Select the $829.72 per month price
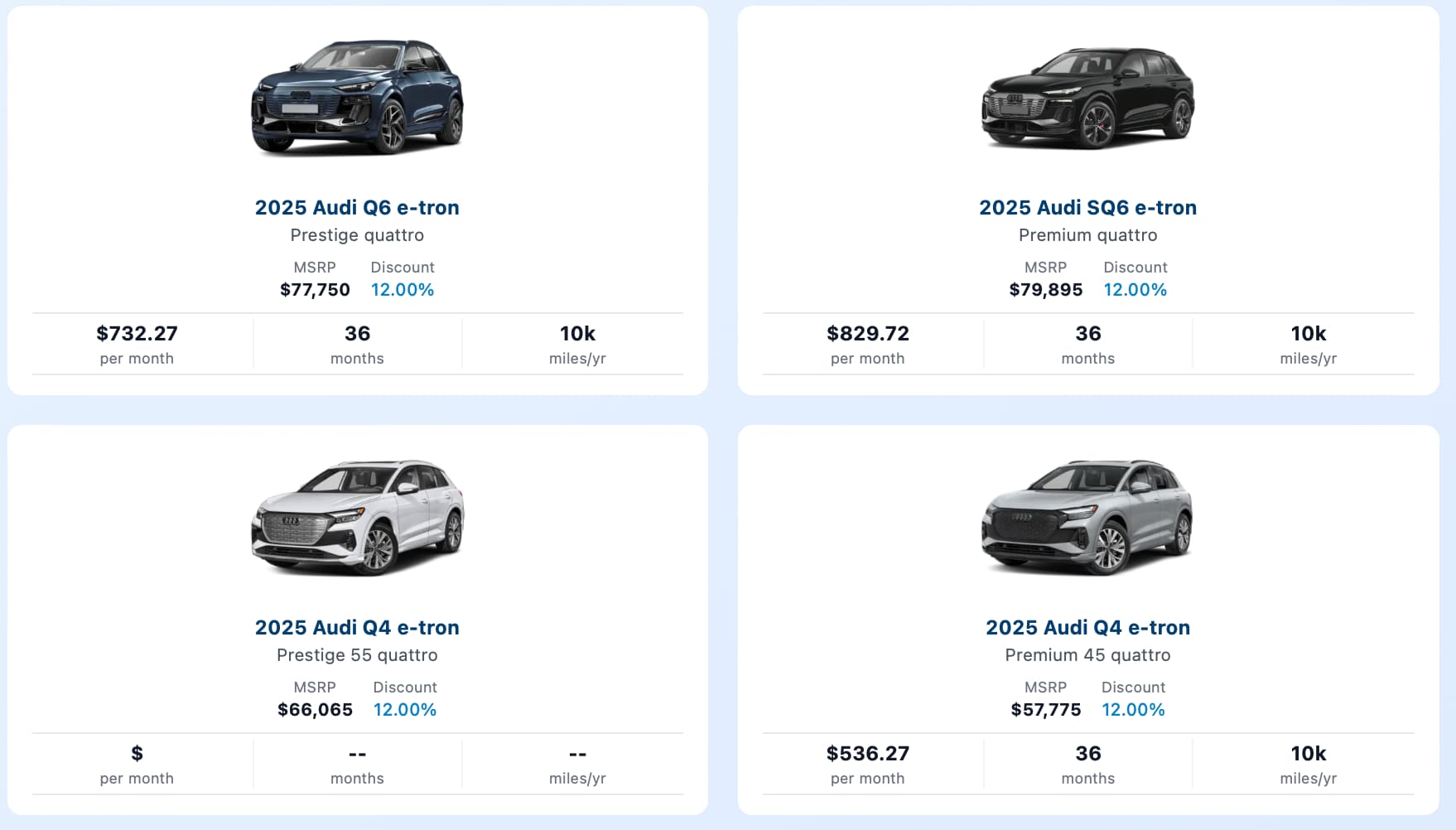 coord(867,334)
